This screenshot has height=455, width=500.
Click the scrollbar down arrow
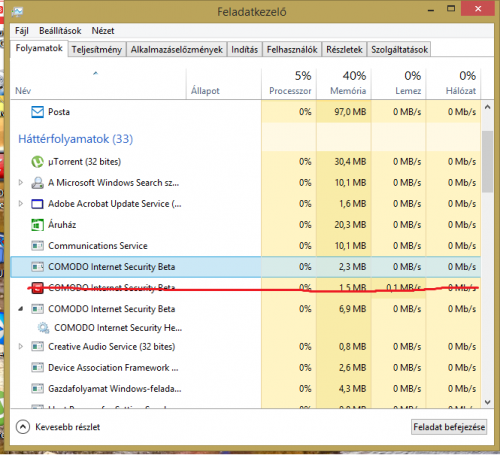487,402
